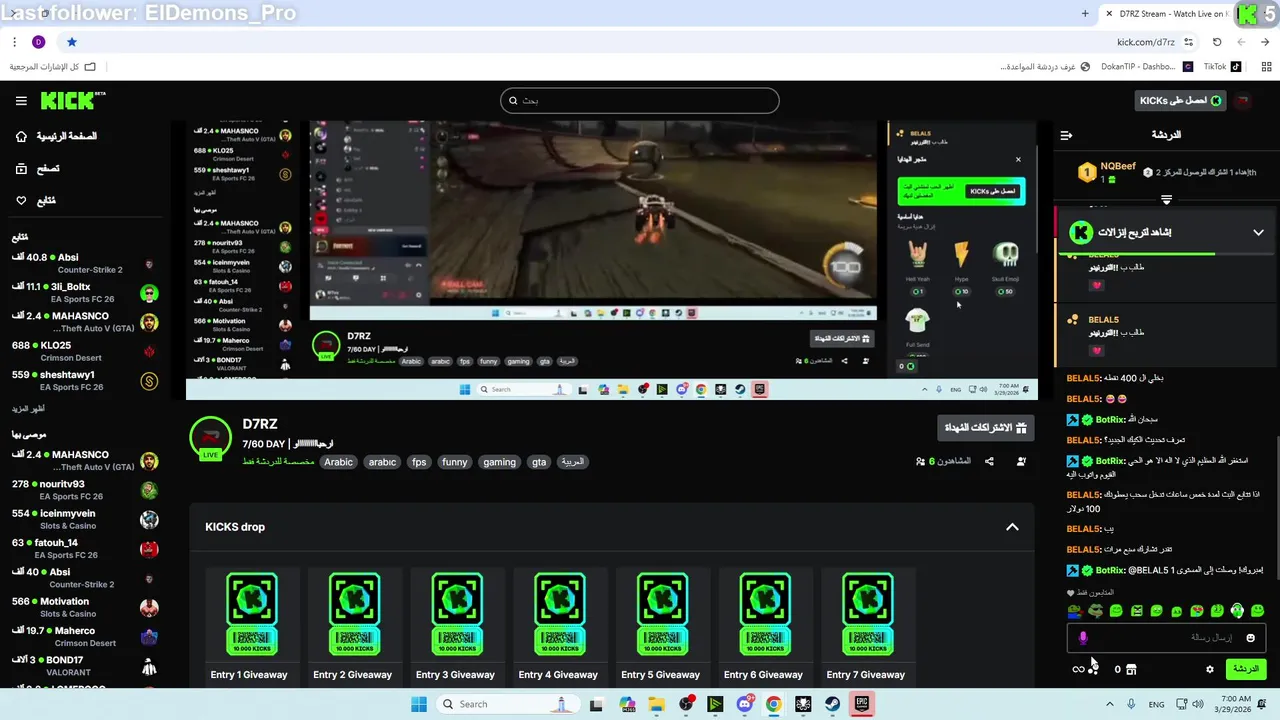Viewport: 1280px width, 720px height.
Task: Collapse the chat panel with arrow icon
Action: coord(1066,135)
